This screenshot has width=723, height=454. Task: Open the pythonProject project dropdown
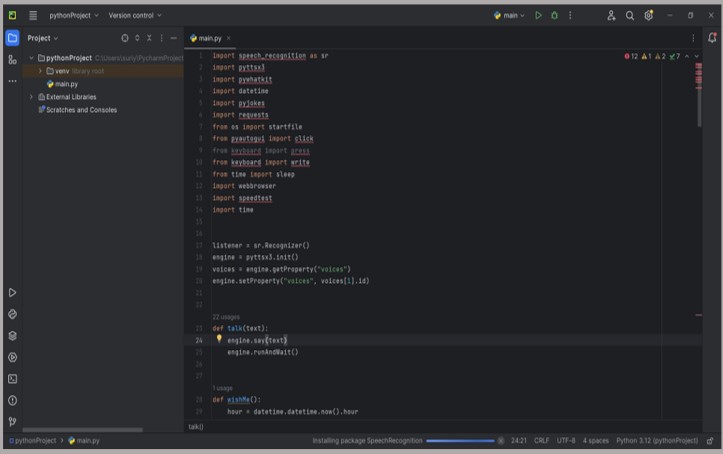pos(74,16)
